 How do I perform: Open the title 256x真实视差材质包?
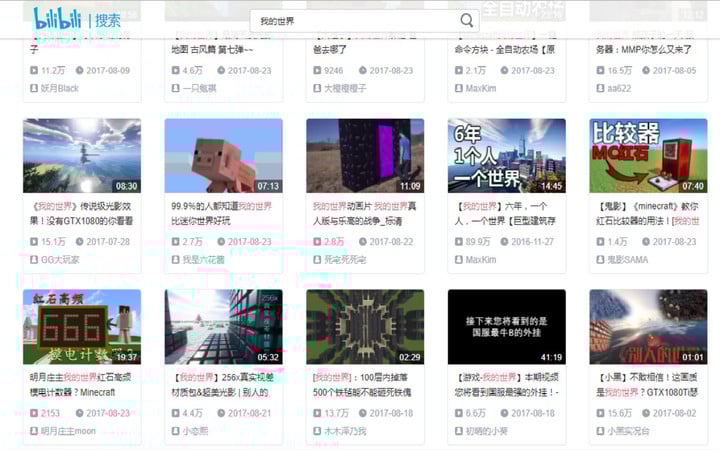(x=223, y=385)
